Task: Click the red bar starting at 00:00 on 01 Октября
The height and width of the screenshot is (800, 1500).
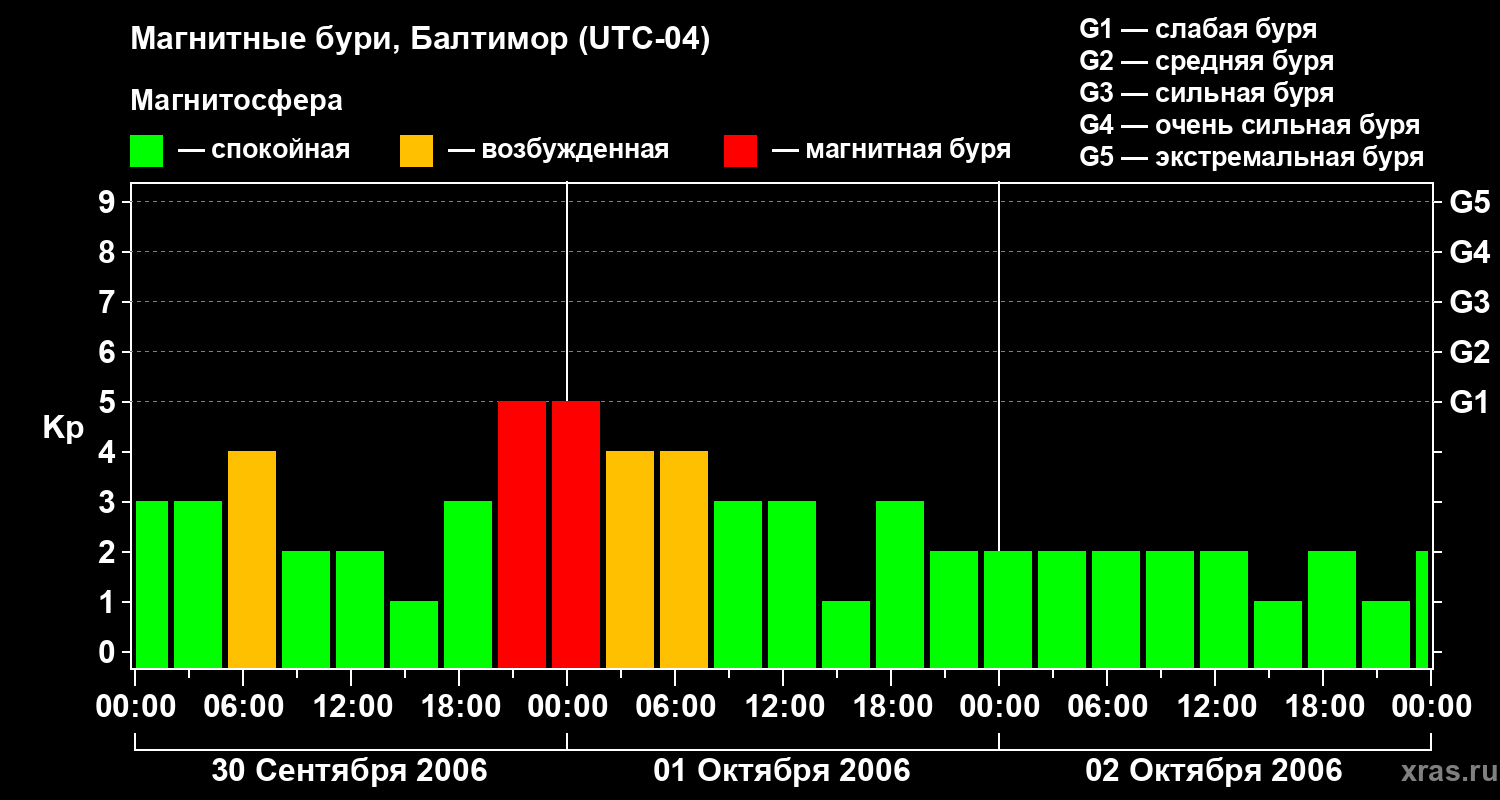Action: pos(576,534)
